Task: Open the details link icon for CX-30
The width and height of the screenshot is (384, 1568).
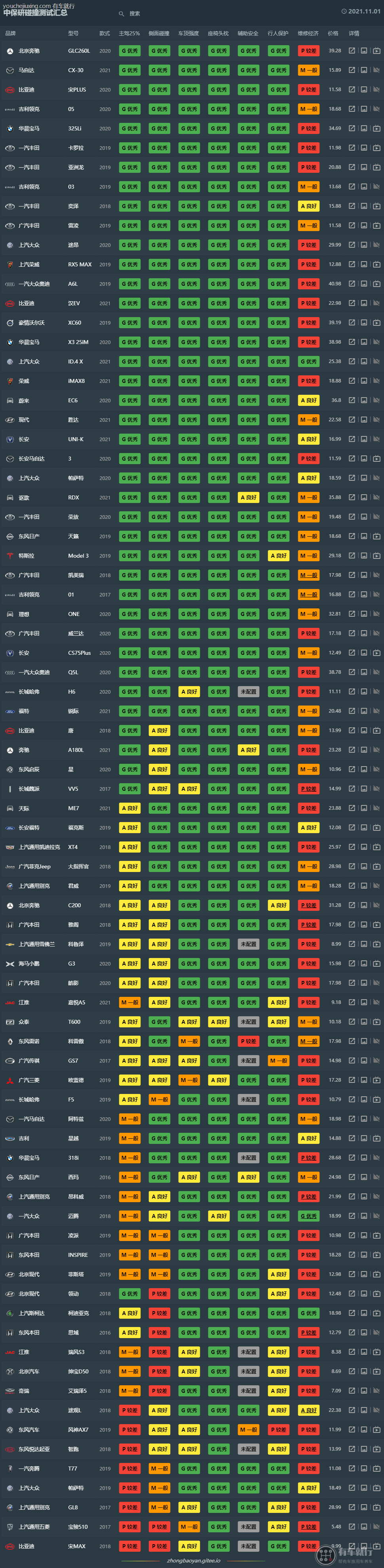Action: [x=352, y=71]
